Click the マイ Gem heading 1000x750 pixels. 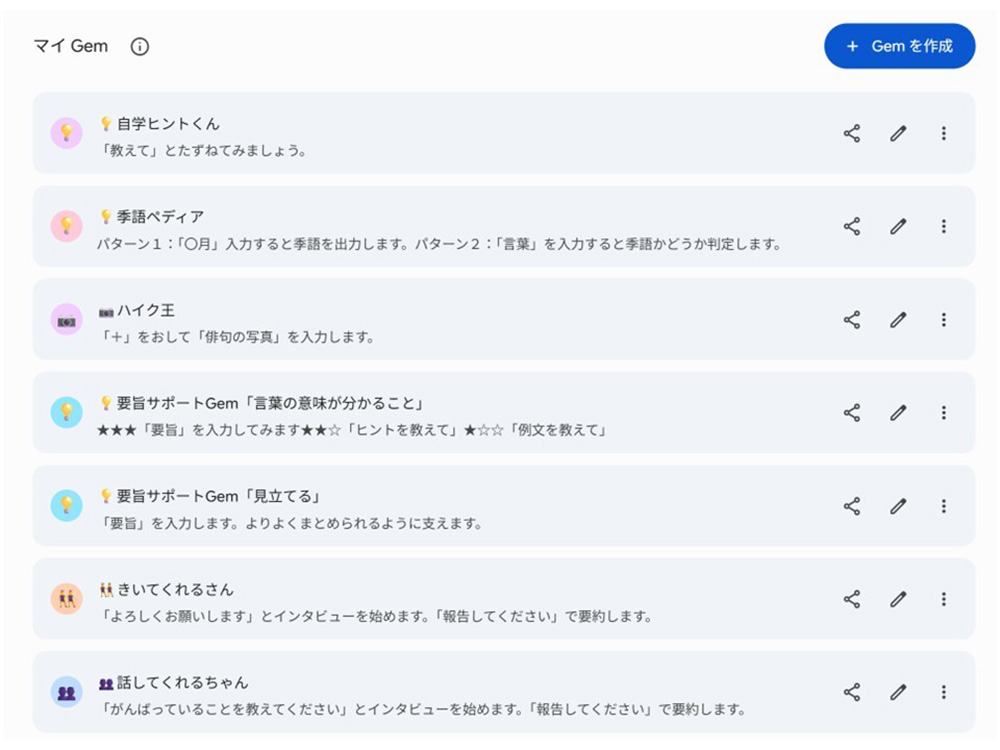click(71, 46)
